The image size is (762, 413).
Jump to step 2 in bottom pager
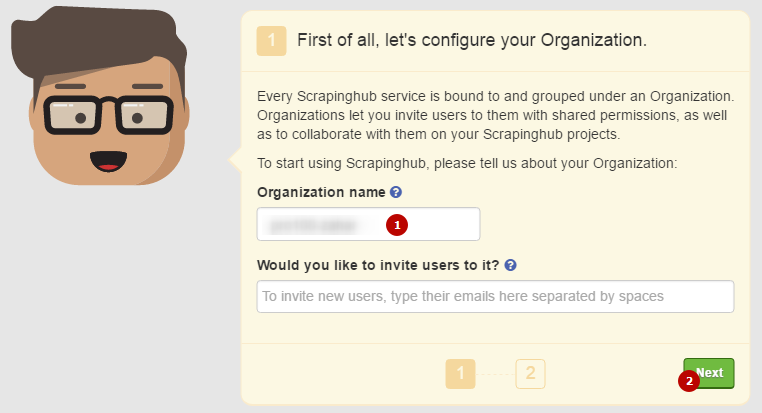tap(530, 374)
